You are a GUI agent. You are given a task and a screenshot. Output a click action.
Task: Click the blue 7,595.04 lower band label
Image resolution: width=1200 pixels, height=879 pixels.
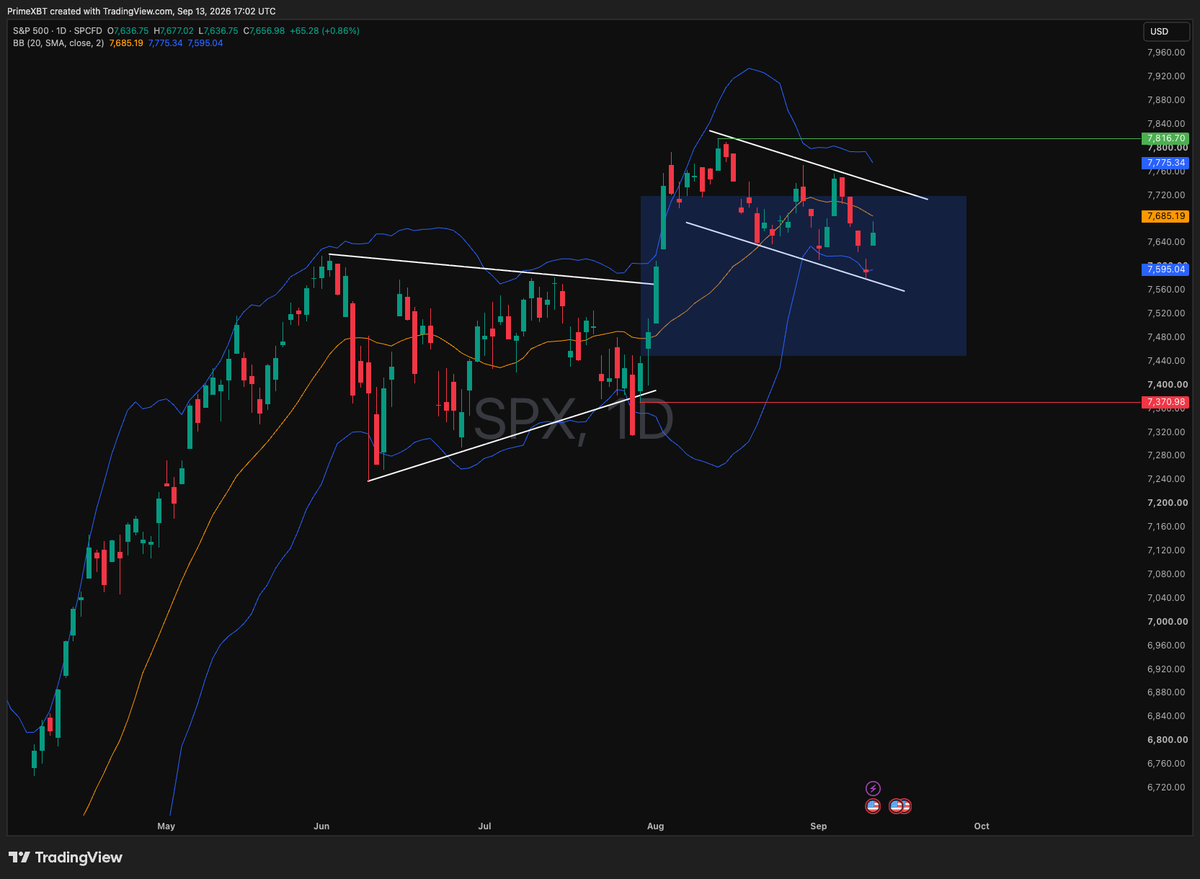(1164, 269)
